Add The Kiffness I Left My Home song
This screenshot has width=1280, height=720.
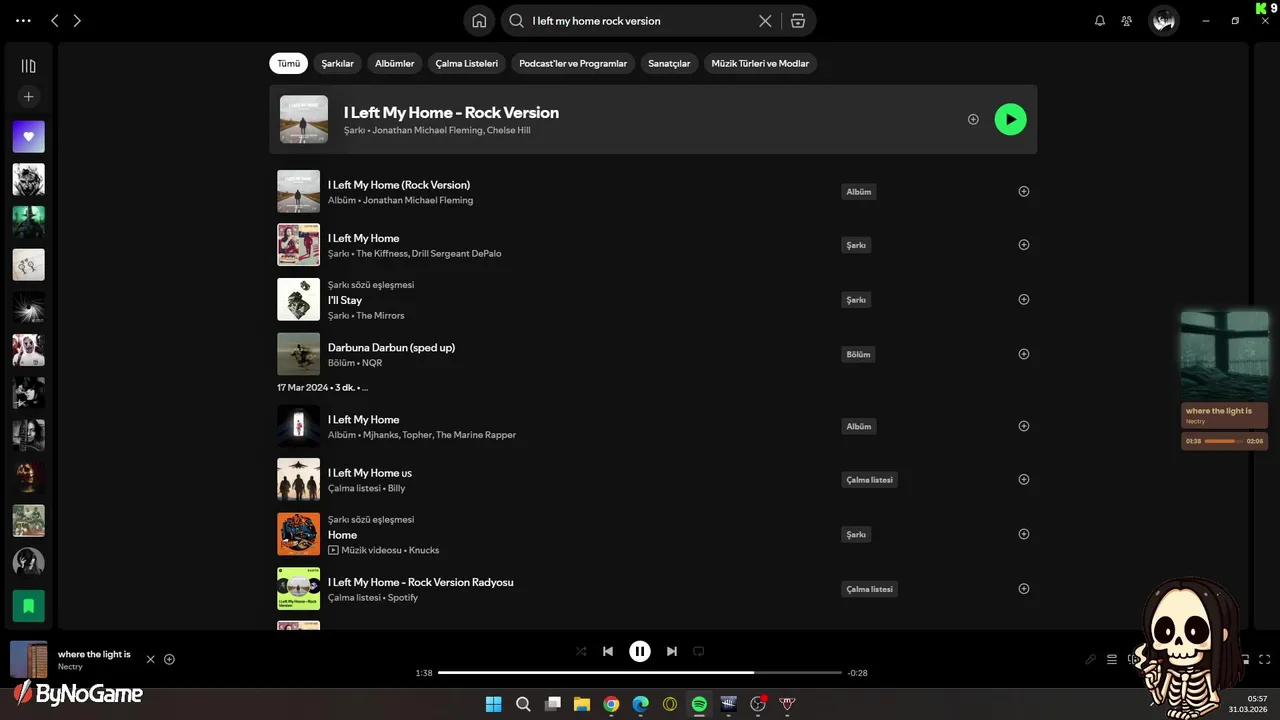[x=1023, y=244]
